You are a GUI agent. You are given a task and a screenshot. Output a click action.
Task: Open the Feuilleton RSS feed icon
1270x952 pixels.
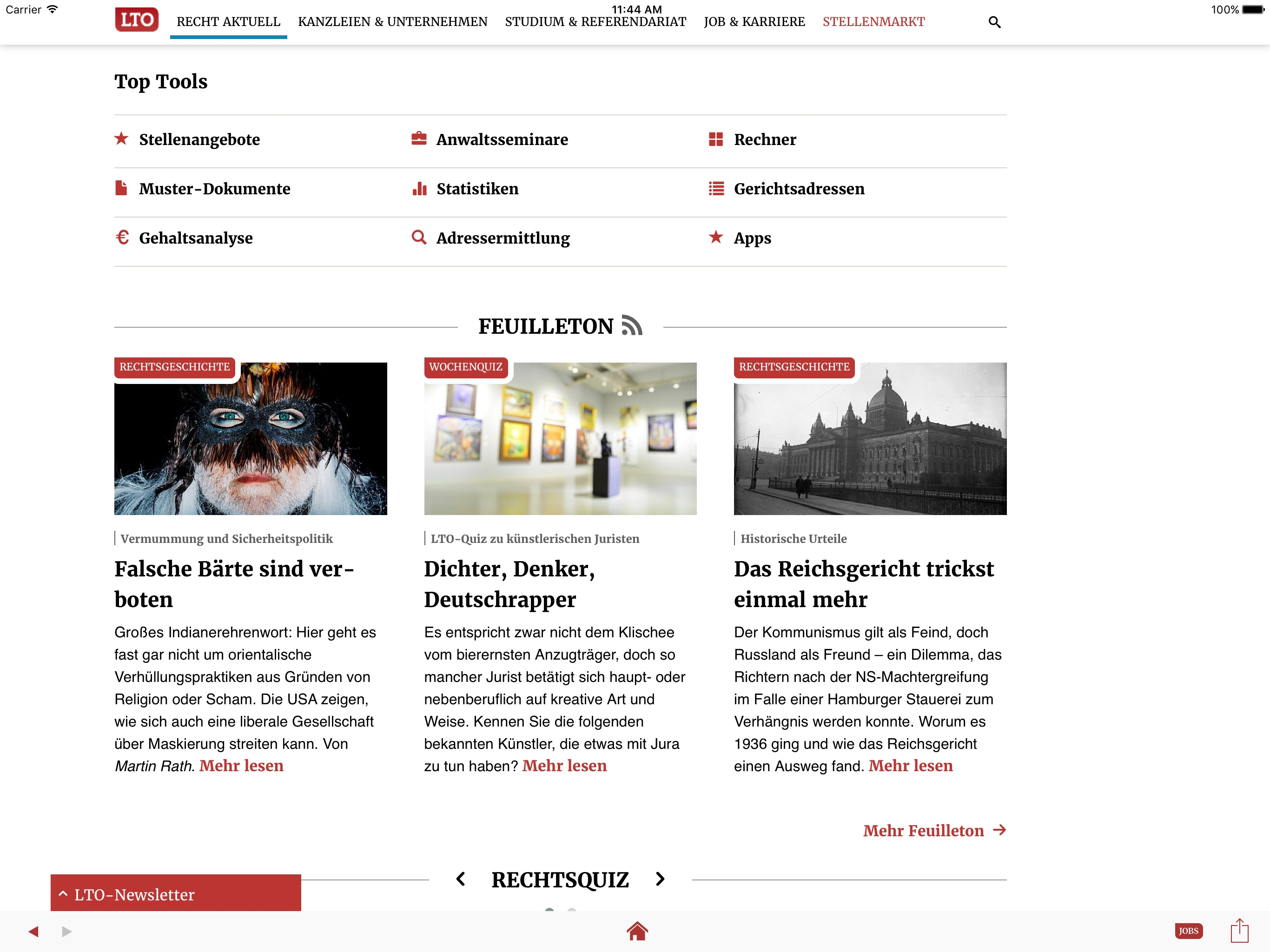[632, 325]
